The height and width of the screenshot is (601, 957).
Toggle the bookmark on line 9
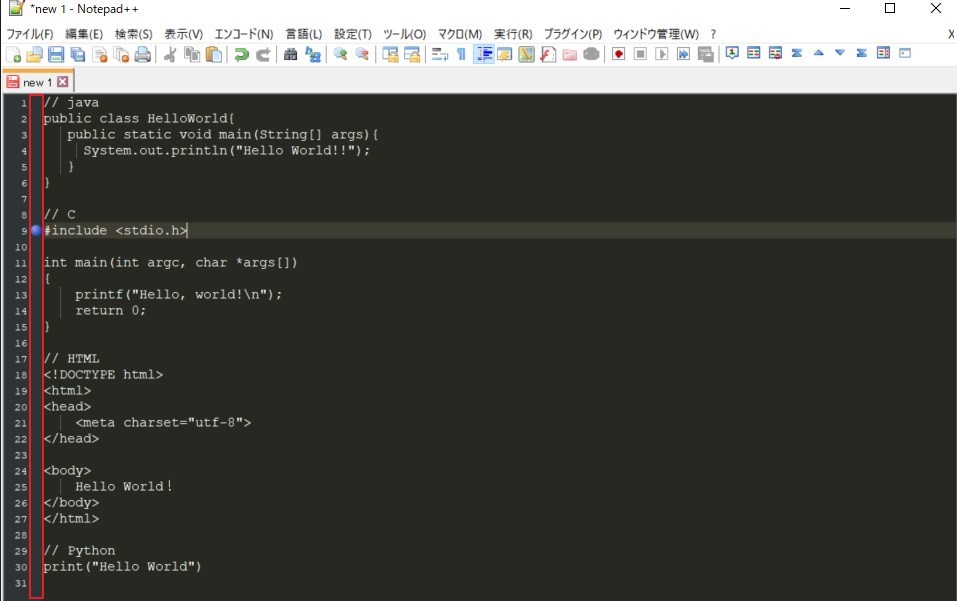point(36,231)
